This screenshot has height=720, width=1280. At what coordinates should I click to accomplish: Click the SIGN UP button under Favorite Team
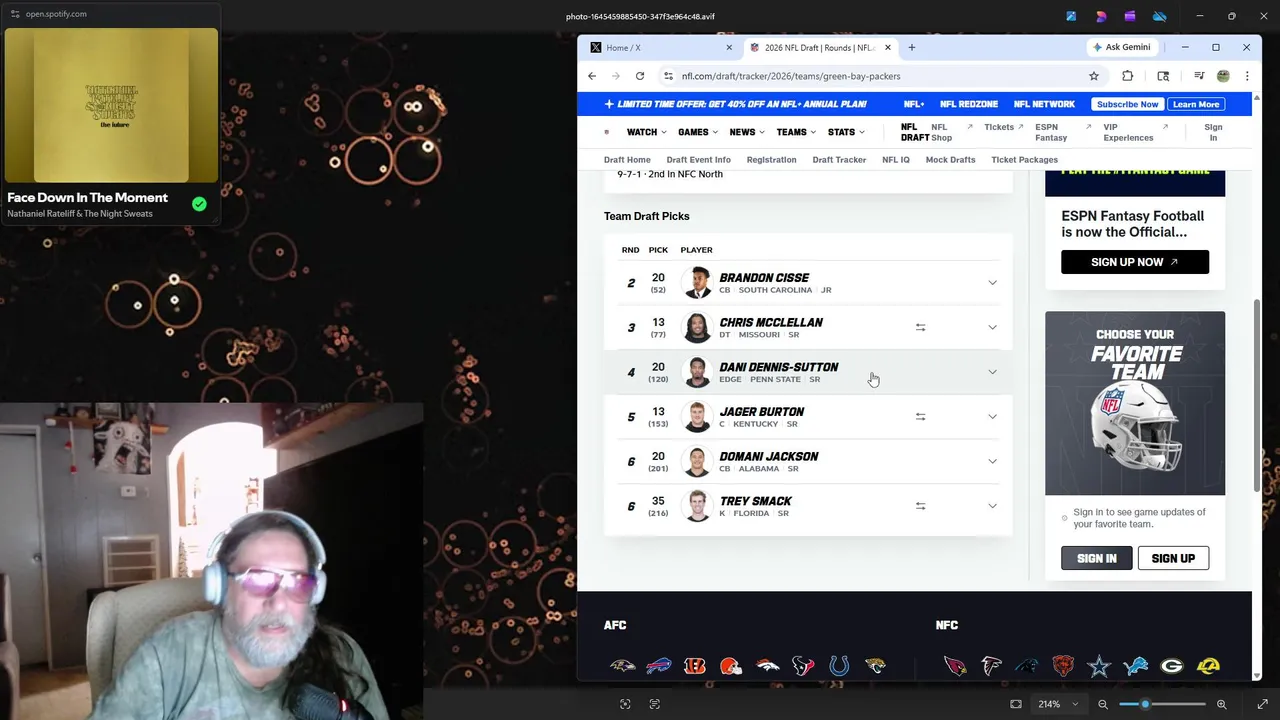point(1173,558)
